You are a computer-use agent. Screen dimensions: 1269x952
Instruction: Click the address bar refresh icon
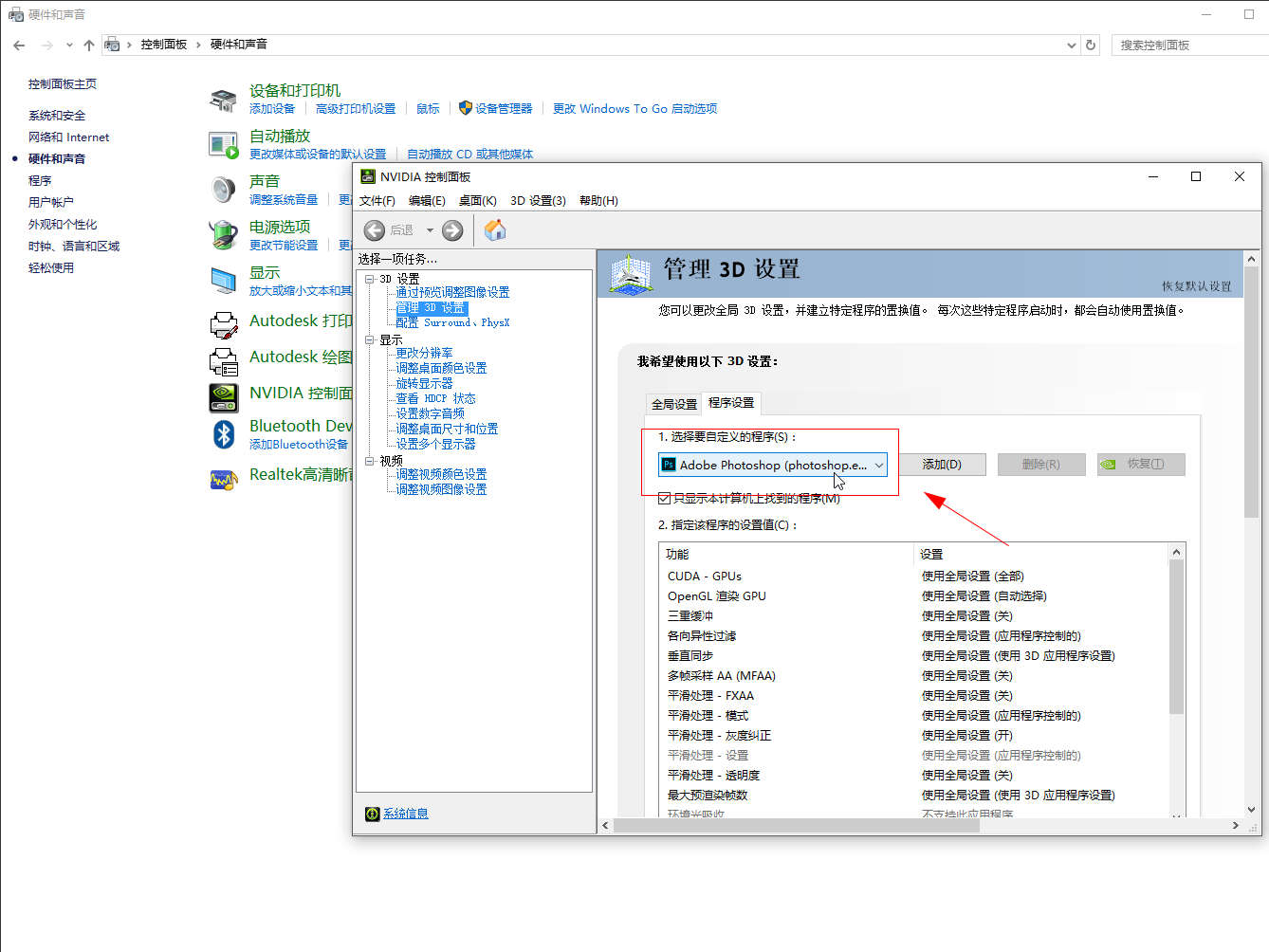pos(1091,45)
